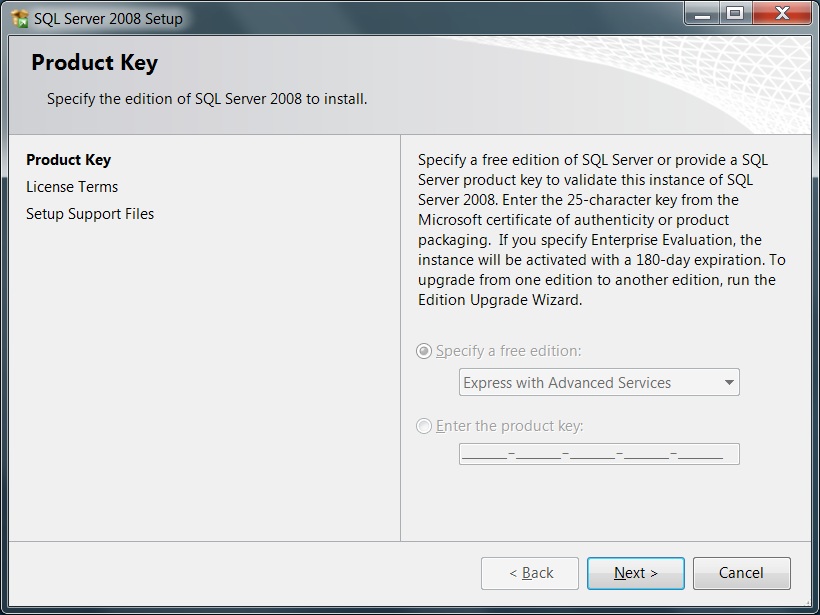The height and width of the screenshot is (615, 820).
Task: Expand the free edition dropdown arrow
Action: (x=729, y=383)
